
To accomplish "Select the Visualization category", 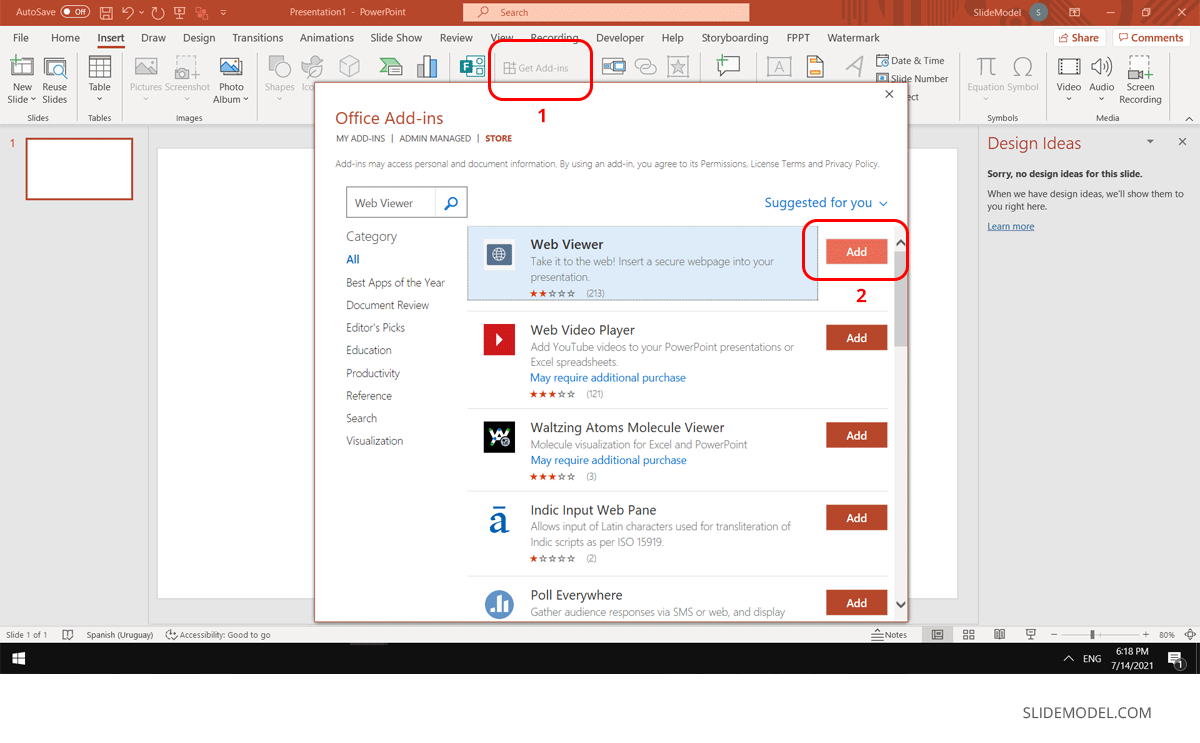I will pos(375,441).
